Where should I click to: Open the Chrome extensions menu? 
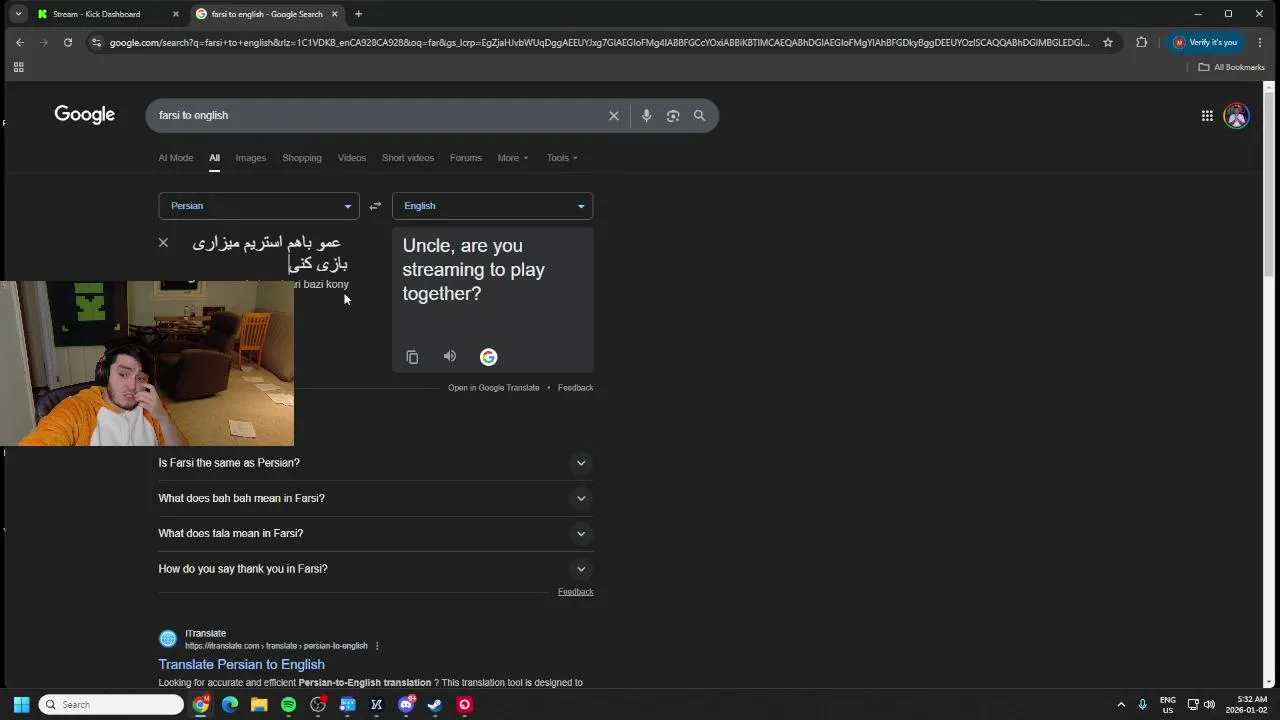[x=1141, y=42]
